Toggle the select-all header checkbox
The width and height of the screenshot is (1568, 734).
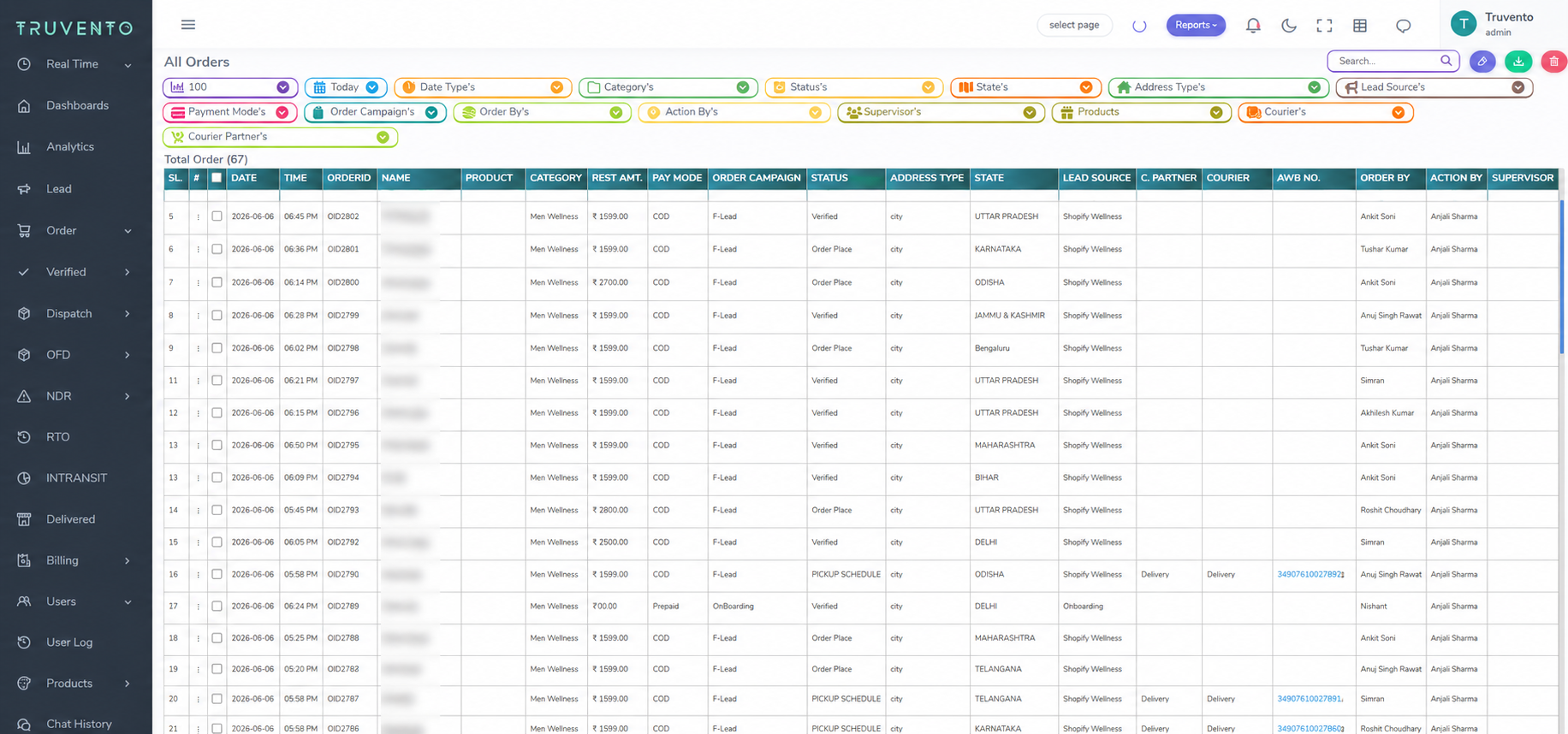[217, 178]
